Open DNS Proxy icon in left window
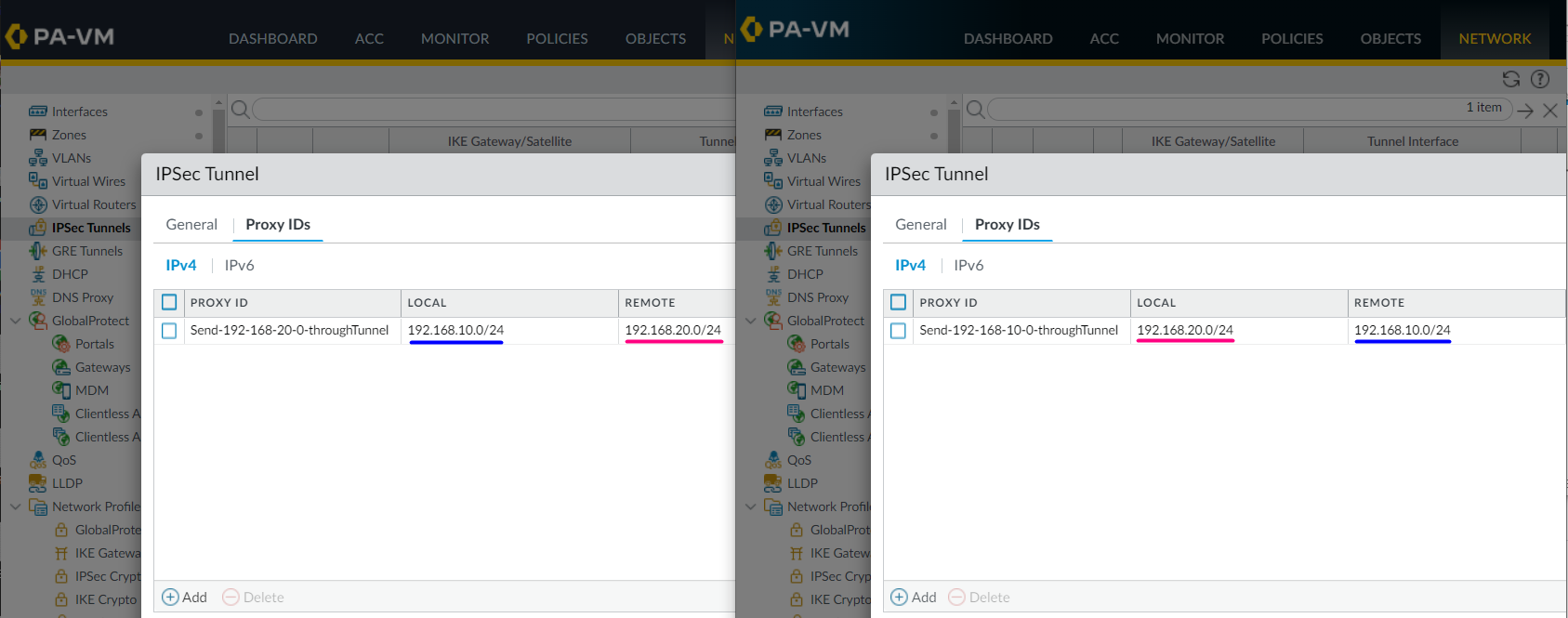The width and height of the screenshot is (1568, 618). pyautogui.click(x=38, y=297)
